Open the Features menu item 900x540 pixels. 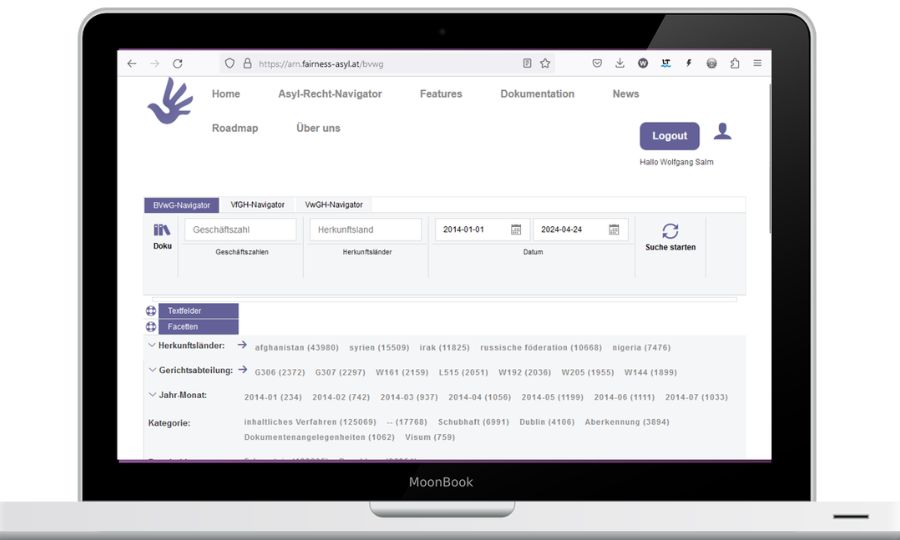click(441, 94)
